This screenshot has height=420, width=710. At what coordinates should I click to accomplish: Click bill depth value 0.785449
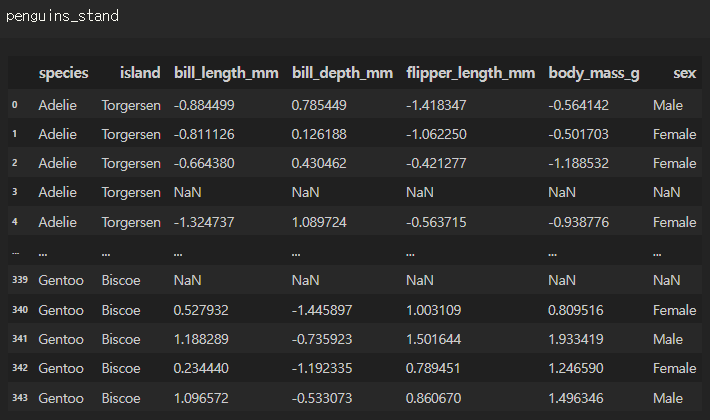(x=319, y=105)
